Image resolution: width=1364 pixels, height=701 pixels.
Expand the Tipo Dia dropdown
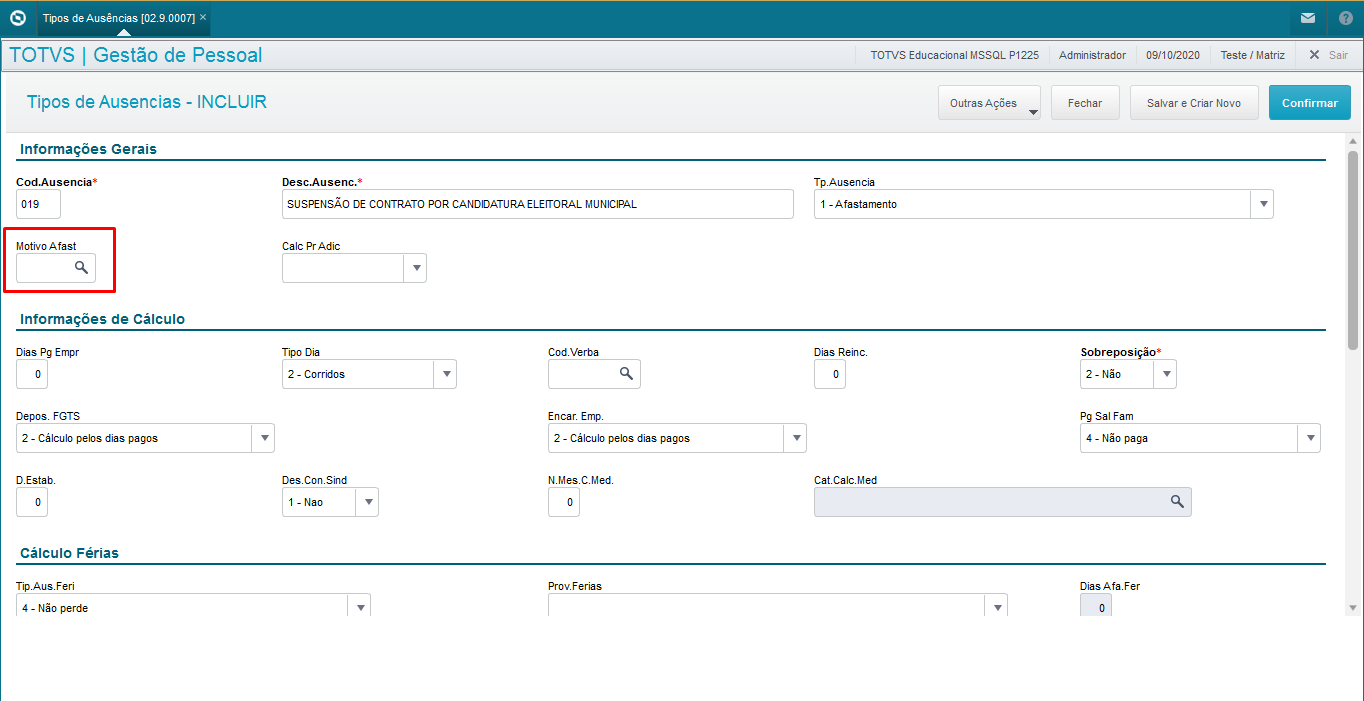(x=445, y=374)
